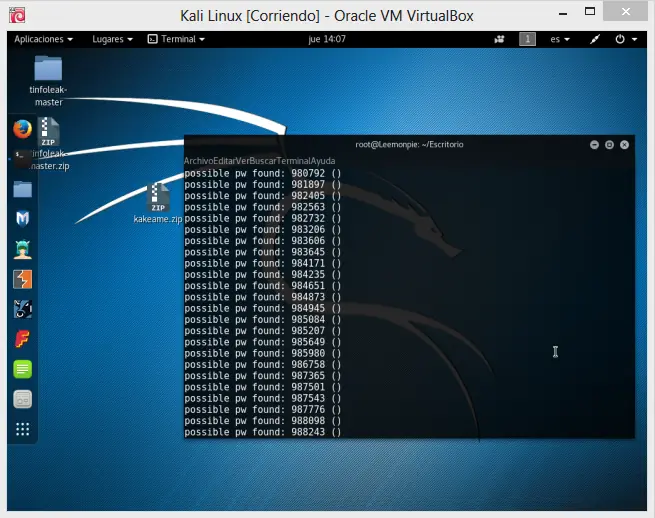655x518 pixels.
Task: Show all applications grid
Action: tap(22, 429)
